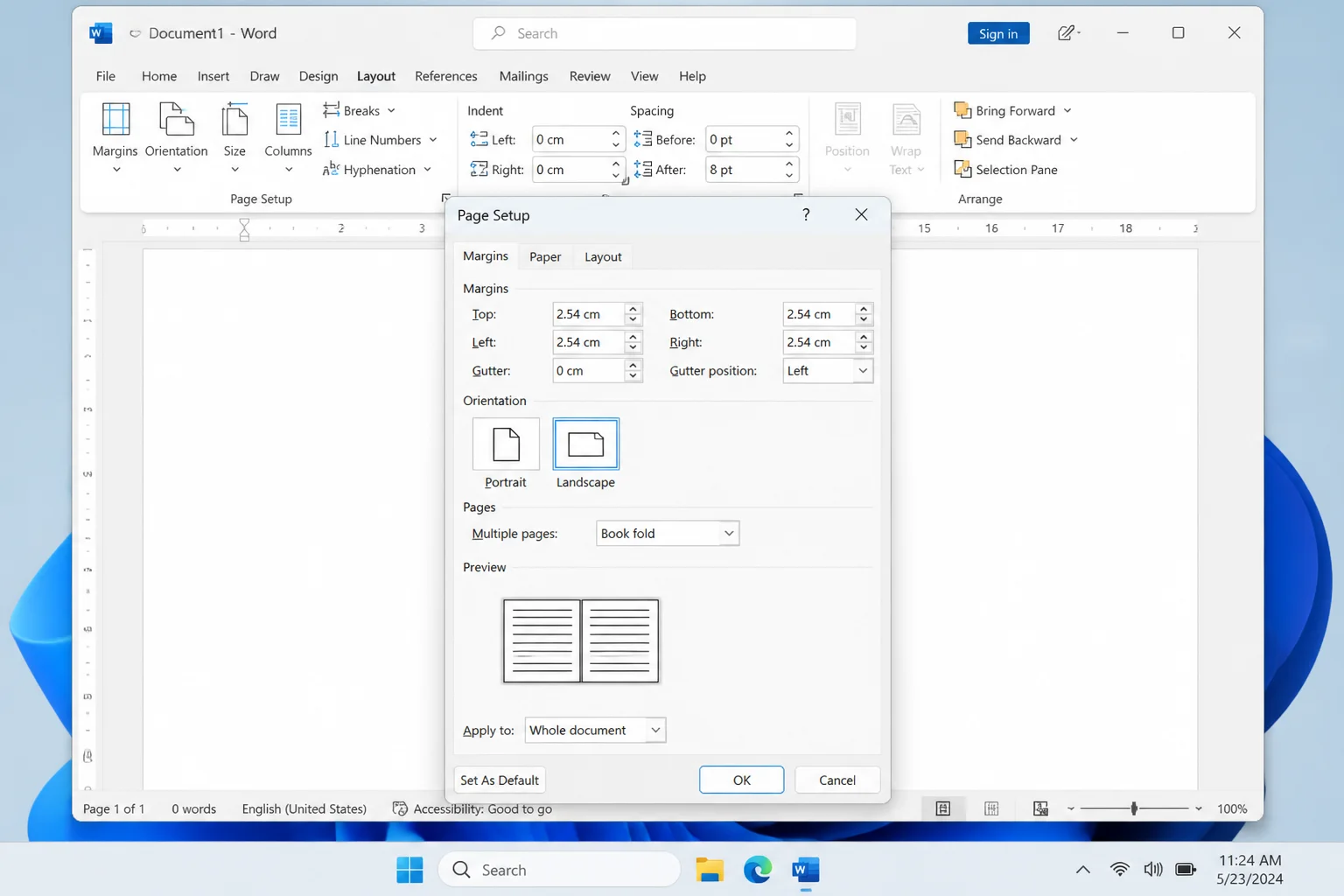Open the Page Setup dialog launcher
The image size is (1344, 896).
[446, 199]
